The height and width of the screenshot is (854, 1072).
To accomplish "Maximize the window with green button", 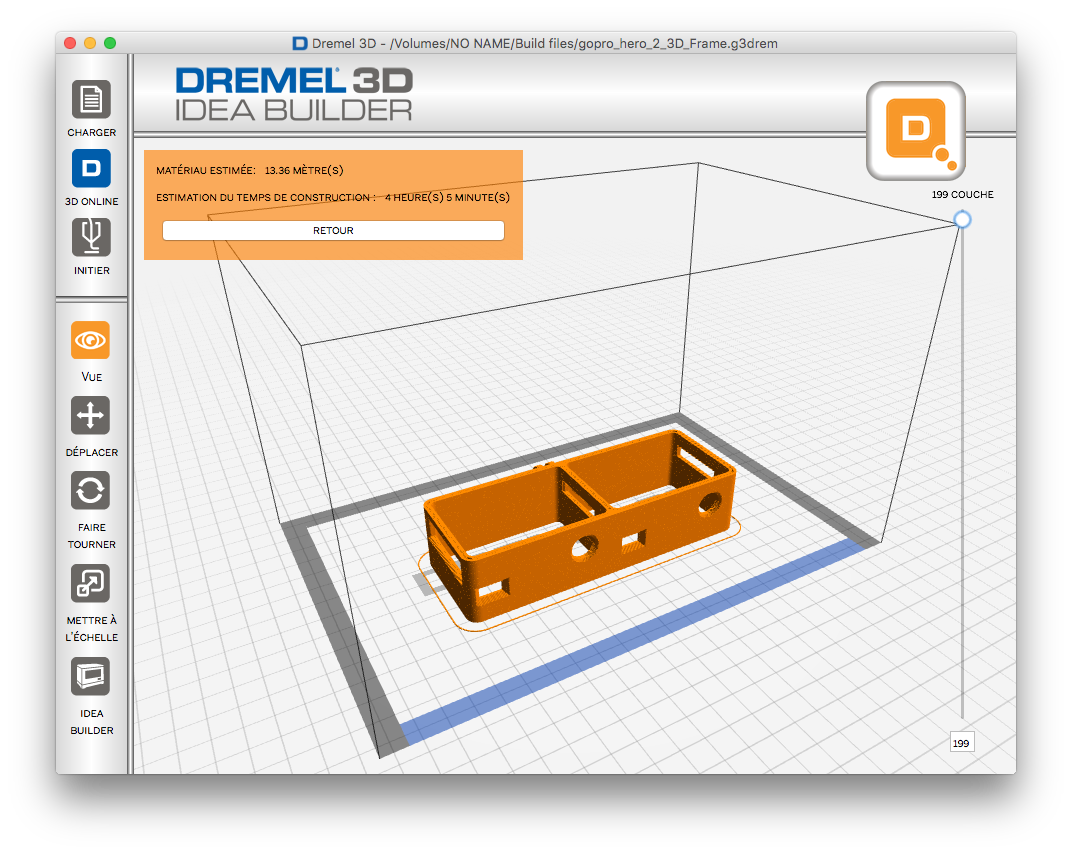I will tap(110, 43).
